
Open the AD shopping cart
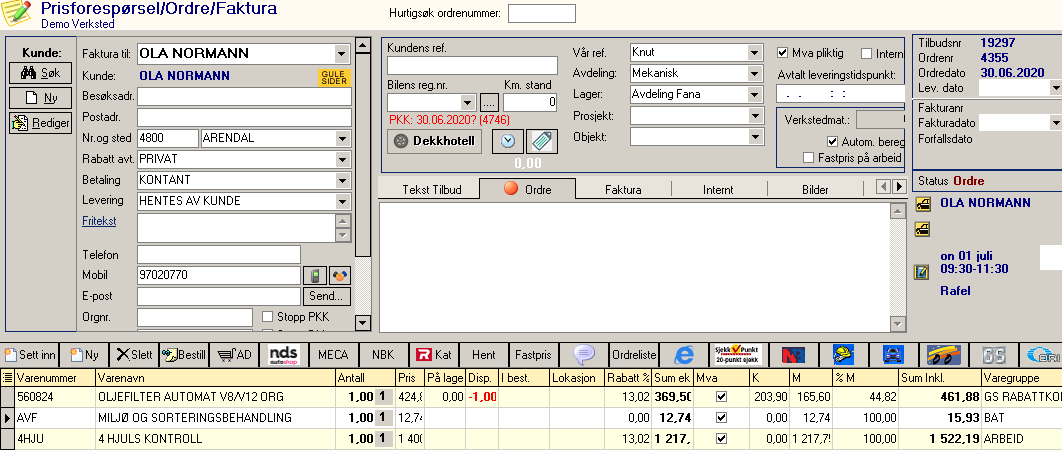pos(234,354)
